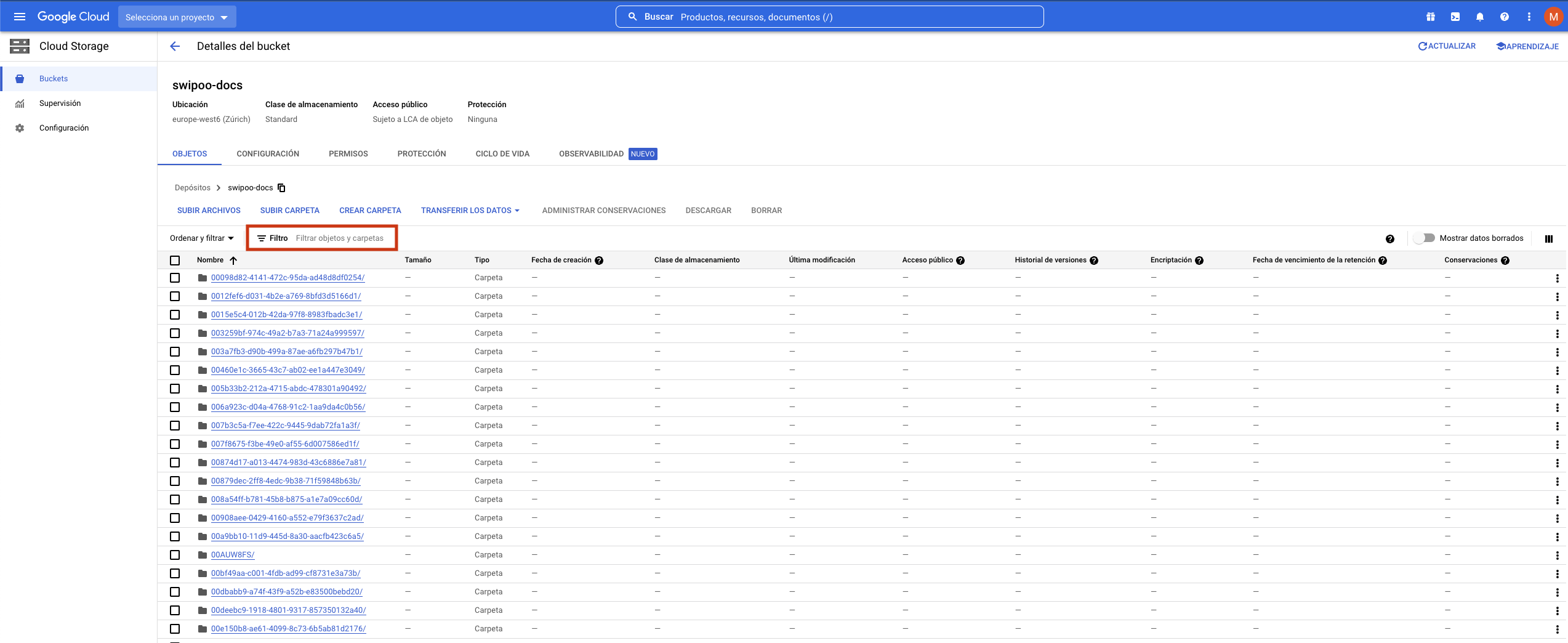Open folder link 00098d82-4141-472c-95da-ad48d8df0254/
1568x643 pixels.
tap(287, 278)
